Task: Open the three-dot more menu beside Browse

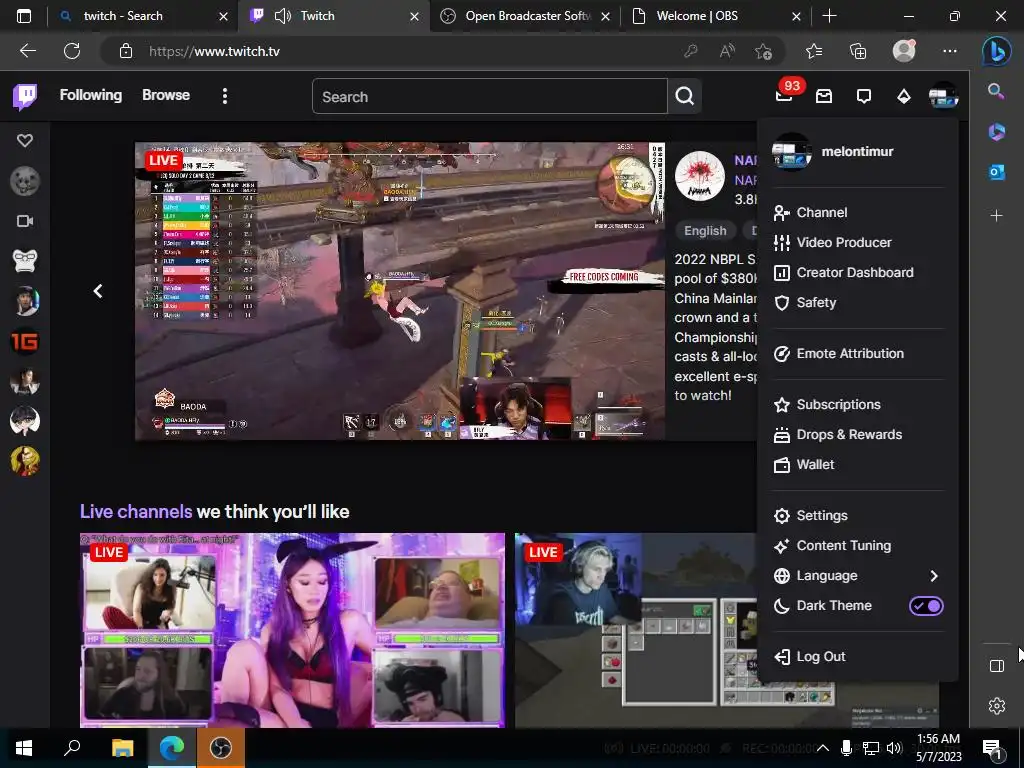Action: tap(225, 96)
